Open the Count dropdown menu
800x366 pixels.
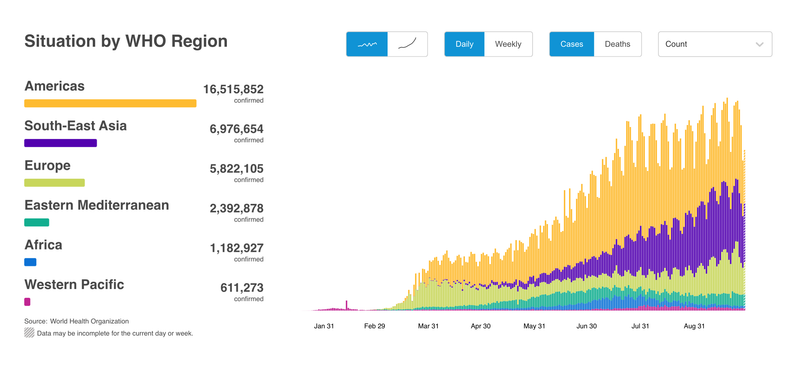click(715, 44)
